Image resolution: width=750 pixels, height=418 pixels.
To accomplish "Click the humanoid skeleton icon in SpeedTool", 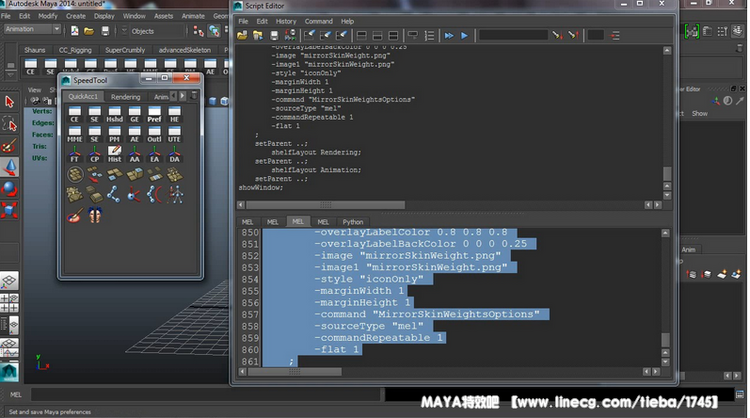I will pyautogui.click(x=175, y=195).
